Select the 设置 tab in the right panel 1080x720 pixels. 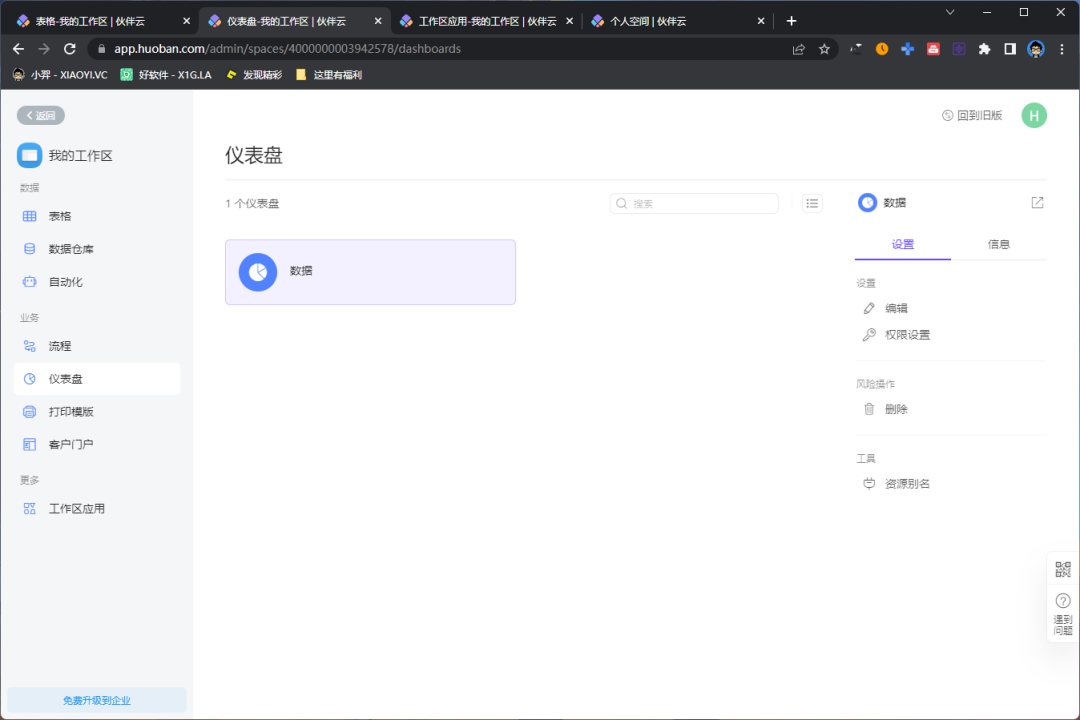pyautogui.click(x=903, y=243)
